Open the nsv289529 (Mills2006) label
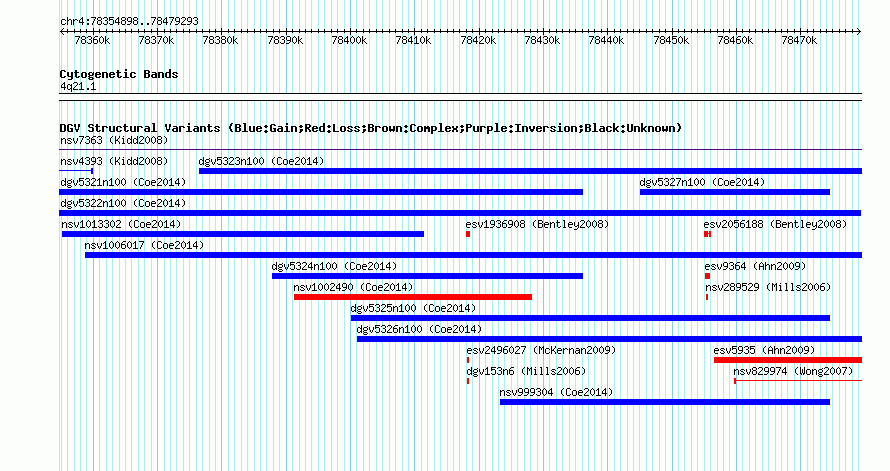The height and width of the screenshot is (471, 890). [x=768, y=287]
